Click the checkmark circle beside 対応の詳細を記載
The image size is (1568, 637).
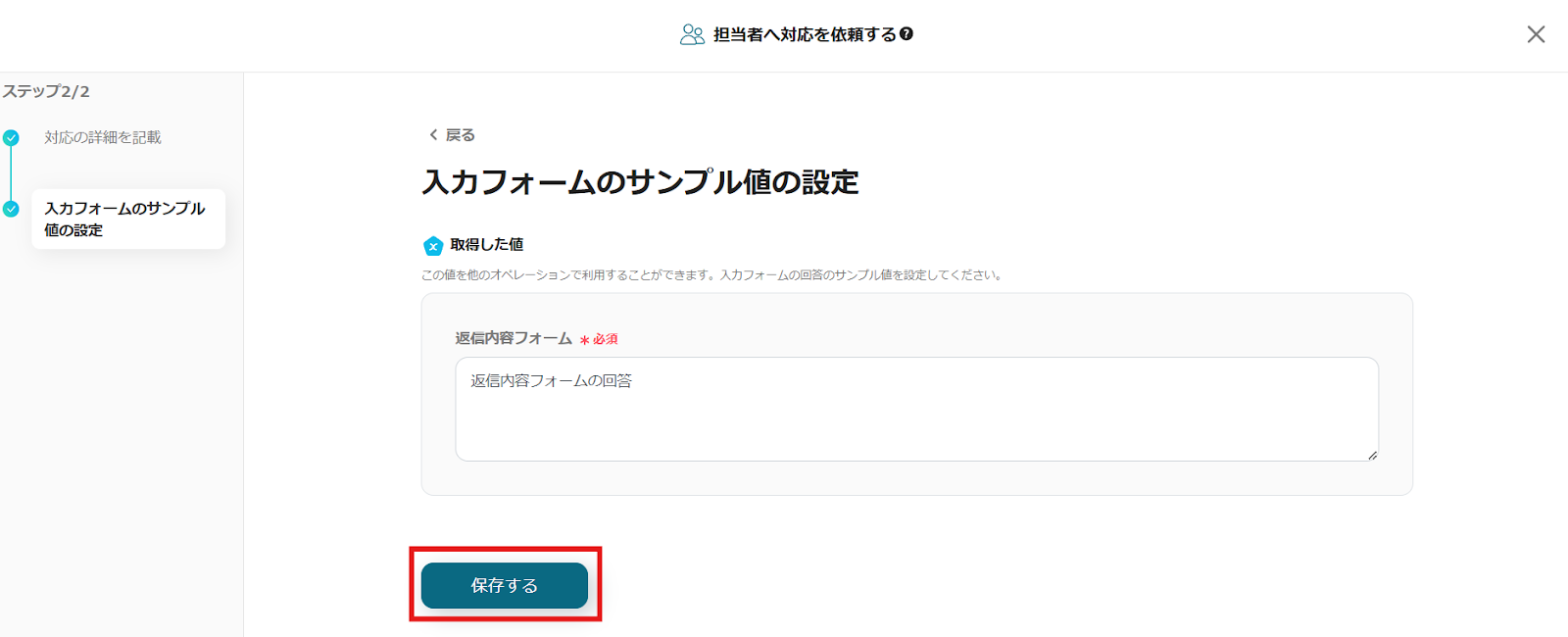coord(11,138)
